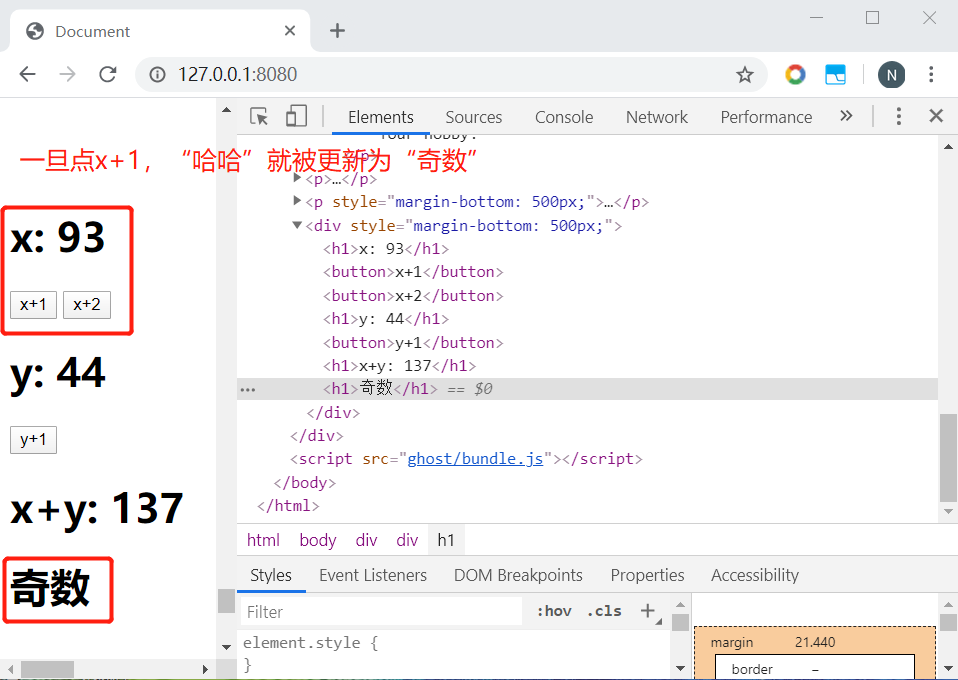Image resolution: width=958 pixels, height=680 pixels.
Task: Click the element.style rule text
Action: [x=310, y=643]
